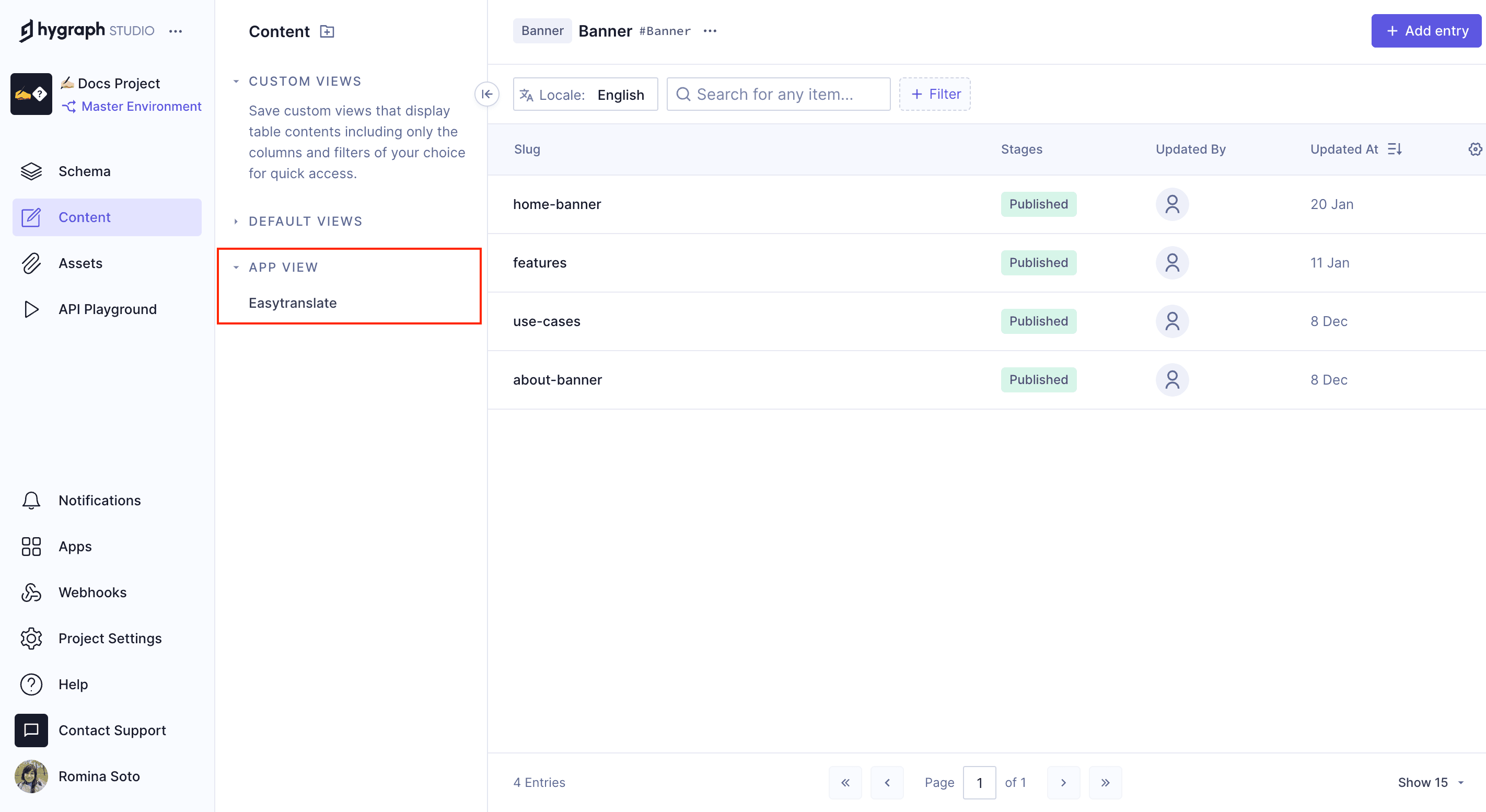Collapse the Custom Views section
The image size is (1486, 812).
point(236,81)
